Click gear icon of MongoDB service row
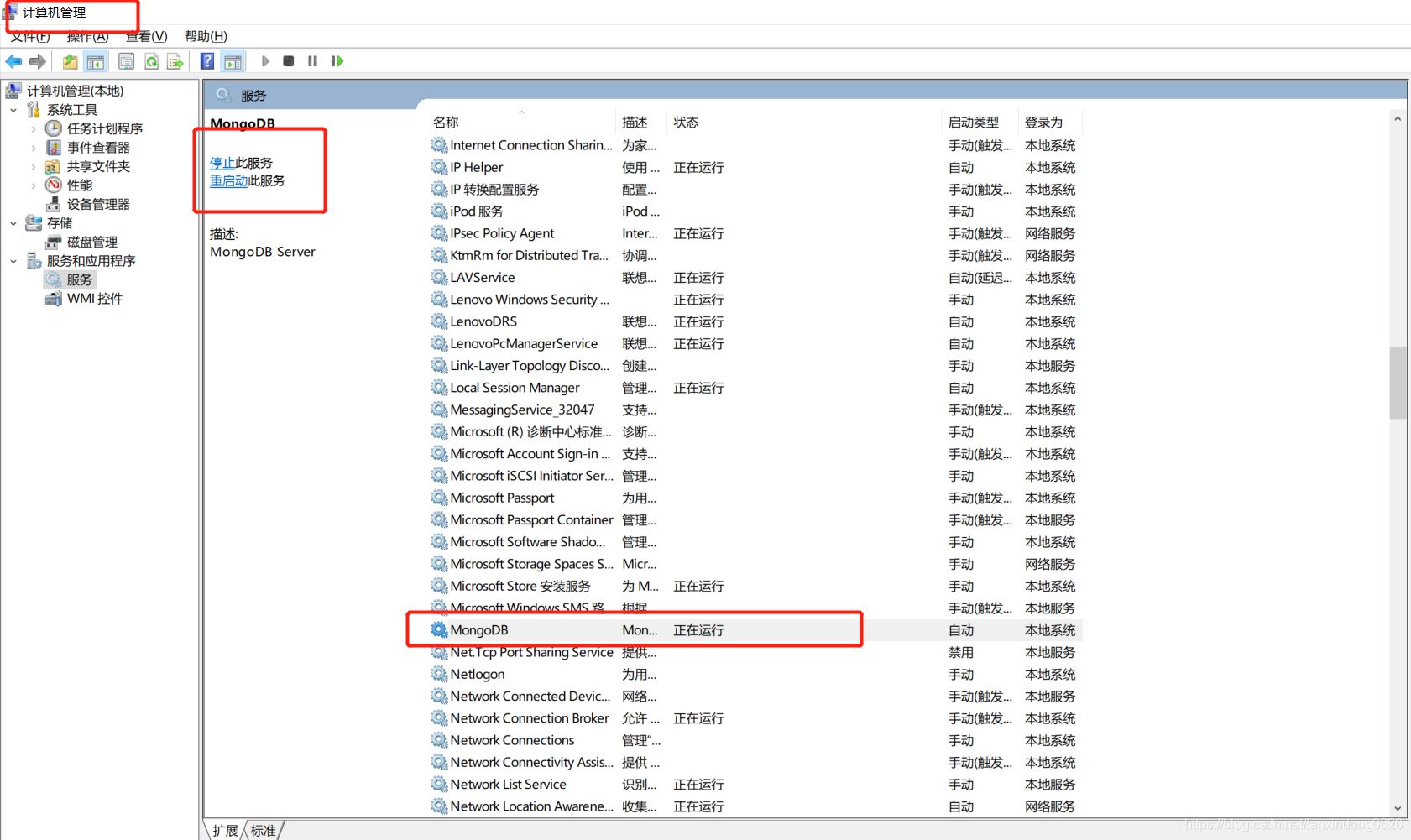1411x840 pixels. pos(439,629)
